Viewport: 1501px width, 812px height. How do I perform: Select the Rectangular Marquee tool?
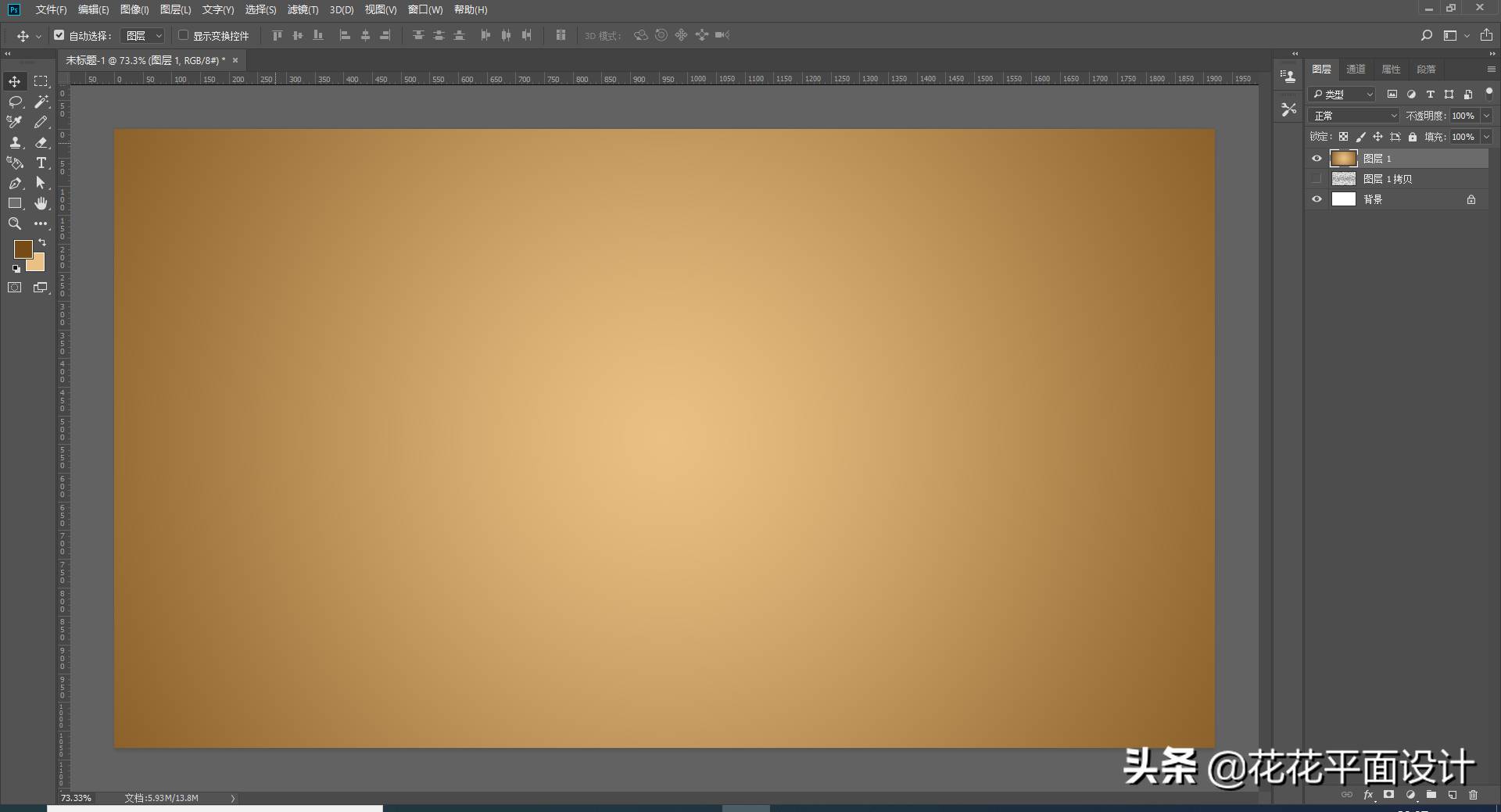pyautogui.click(x=41, y=81)
